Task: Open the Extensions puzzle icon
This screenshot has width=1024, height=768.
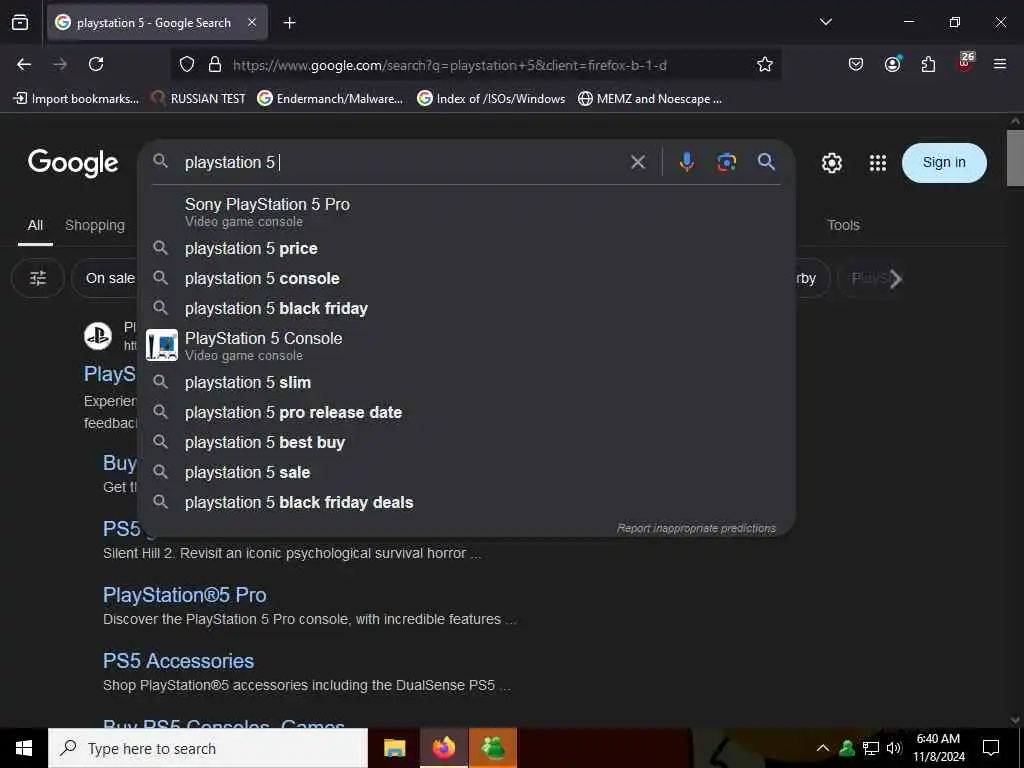Action: tap(928, 64)
